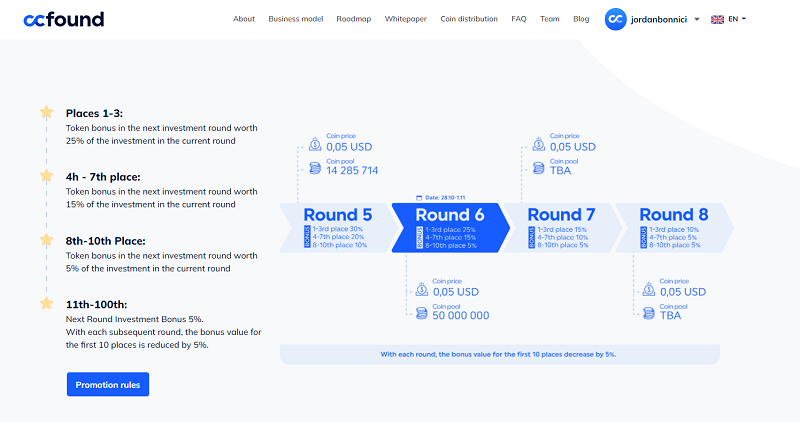Select the Round 6 arrow step
The height and width of the screenshot is (422, 800).
(451, 228)
